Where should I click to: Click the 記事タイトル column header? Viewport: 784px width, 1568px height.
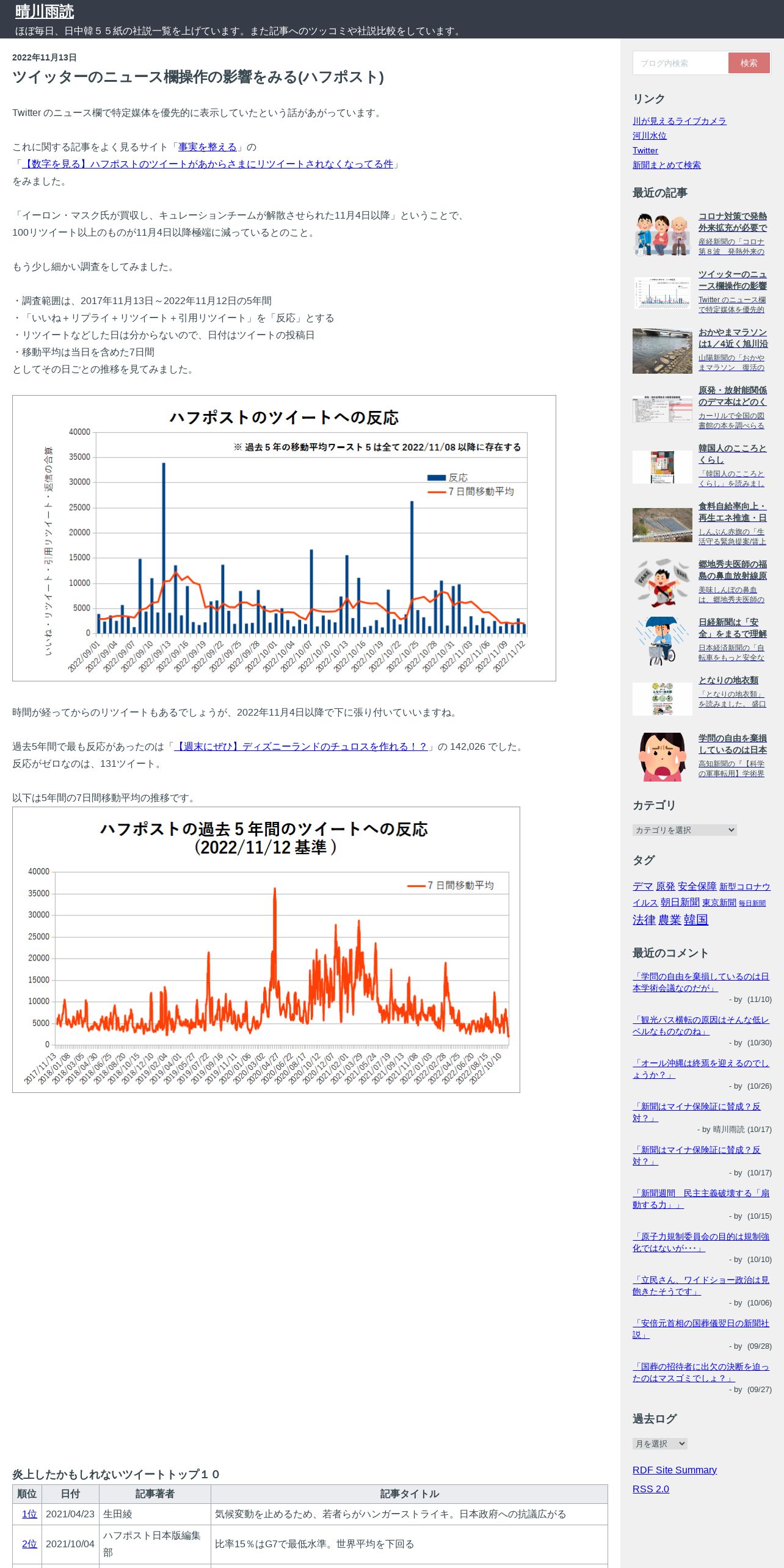click(x=409, y=1494)
